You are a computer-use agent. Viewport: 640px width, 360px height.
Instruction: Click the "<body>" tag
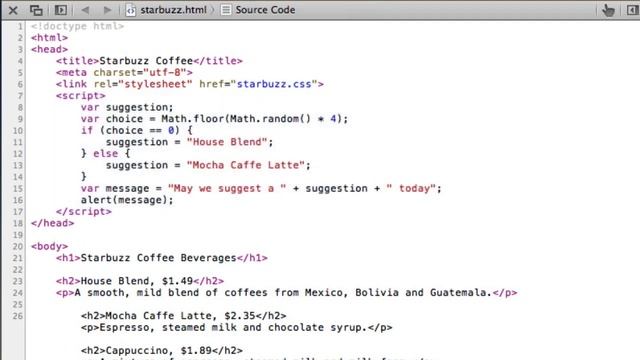(x=49, y=247)
